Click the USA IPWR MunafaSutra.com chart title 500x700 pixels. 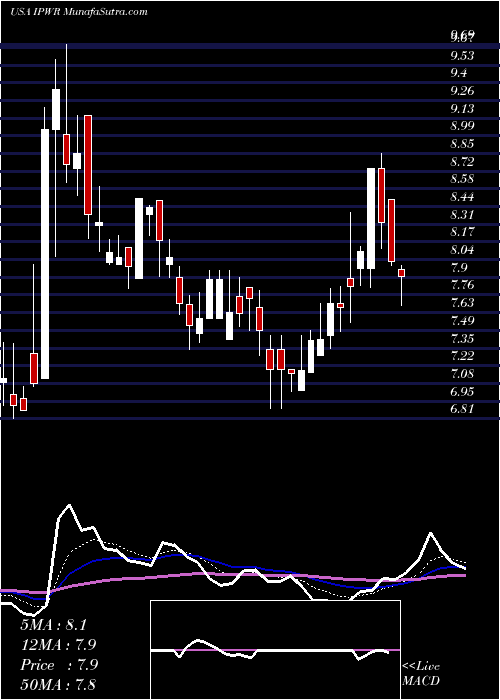click(x=79, y=12)
